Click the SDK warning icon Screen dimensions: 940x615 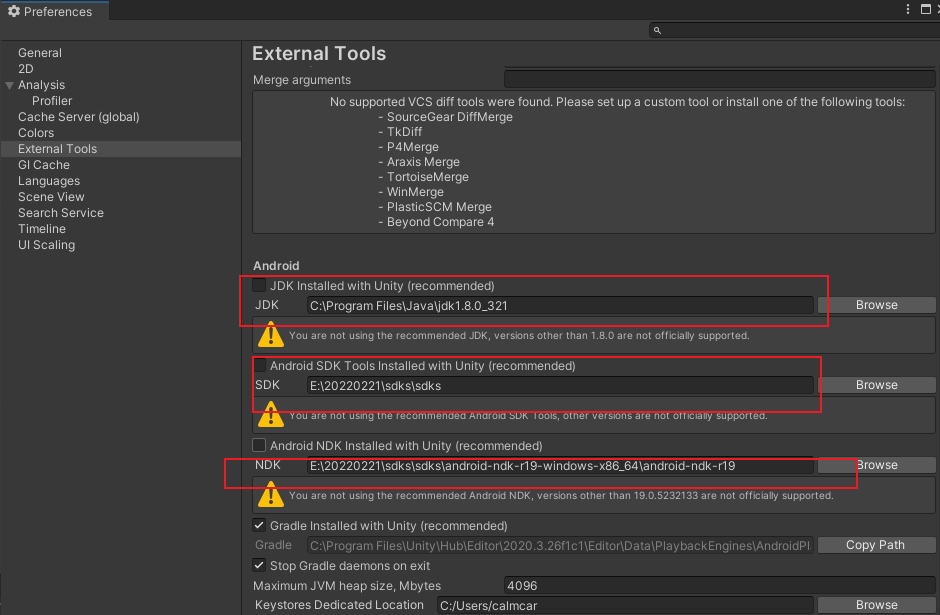[x=270, y=414]
